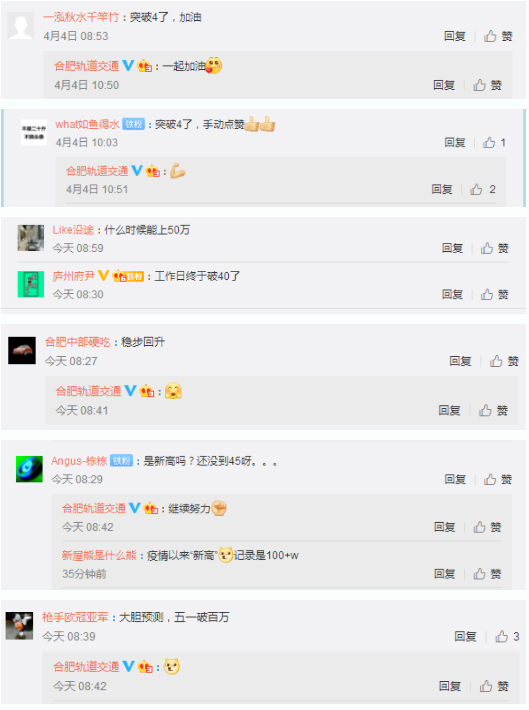The width and height of the screenshot is (529, 710).
Task: Reply to 合肥中部硬吃's comment 稳步回升
Action: tap(460, 361)
